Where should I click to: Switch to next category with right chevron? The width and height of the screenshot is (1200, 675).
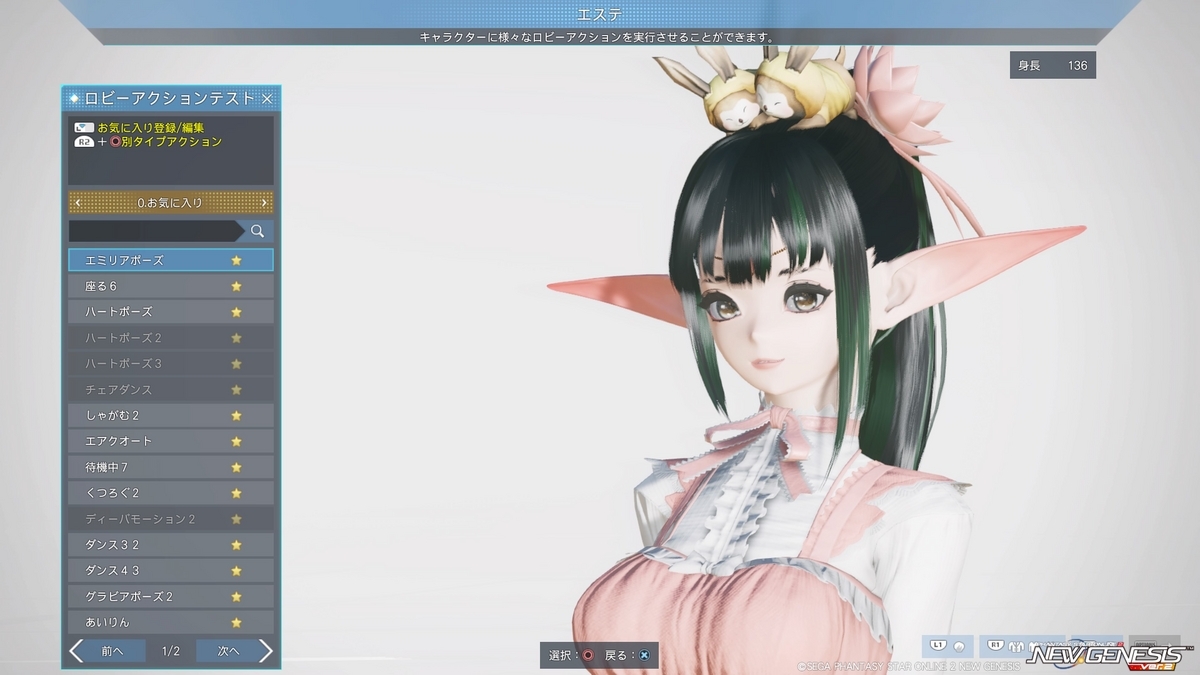(264, 203)
